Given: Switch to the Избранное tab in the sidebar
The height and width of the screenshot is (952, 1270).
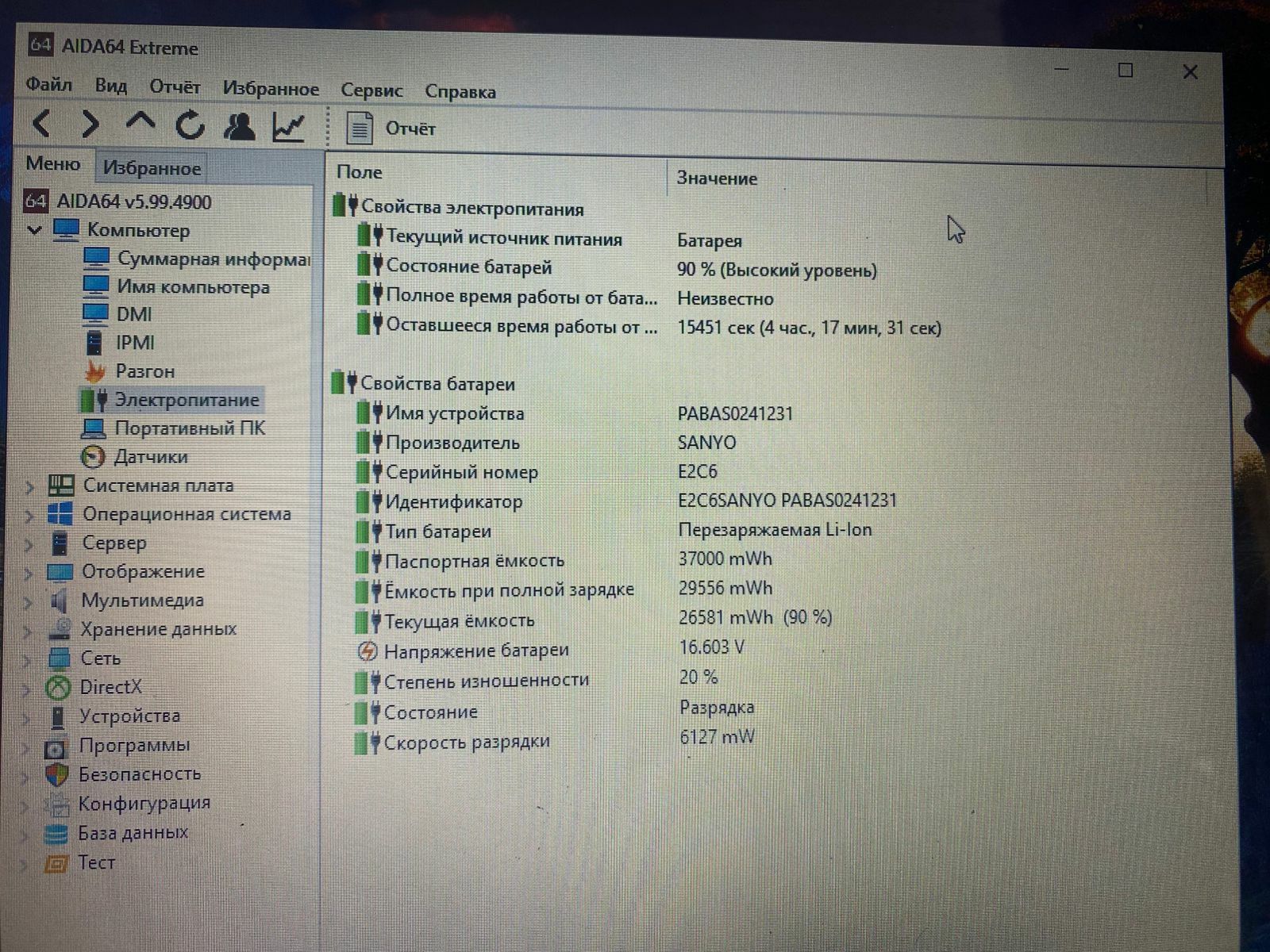Looking at the screenshot, I should point(152,168).
